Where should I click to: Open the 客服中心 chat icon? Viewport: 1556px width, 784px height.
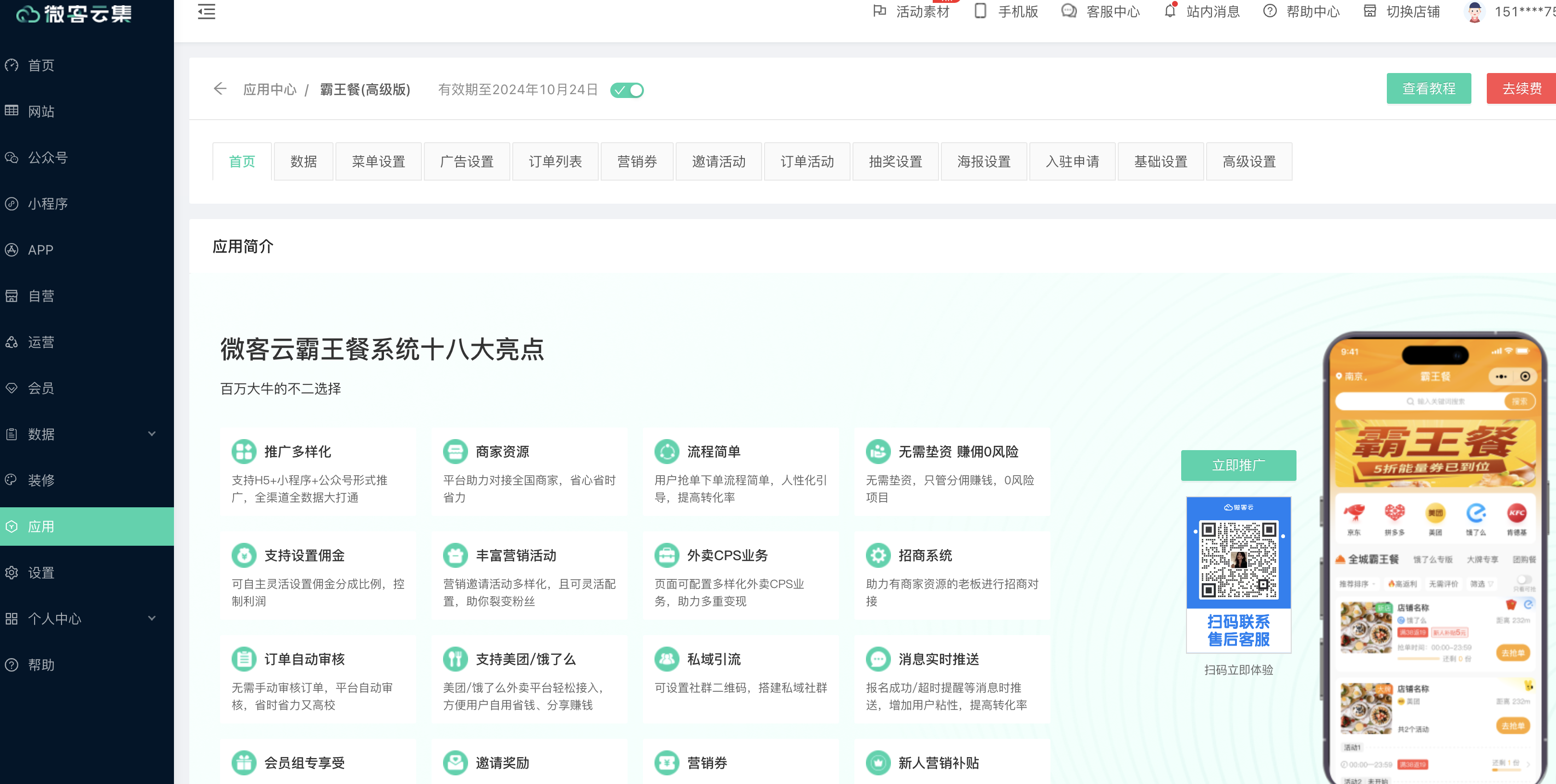pos(1069,11)
